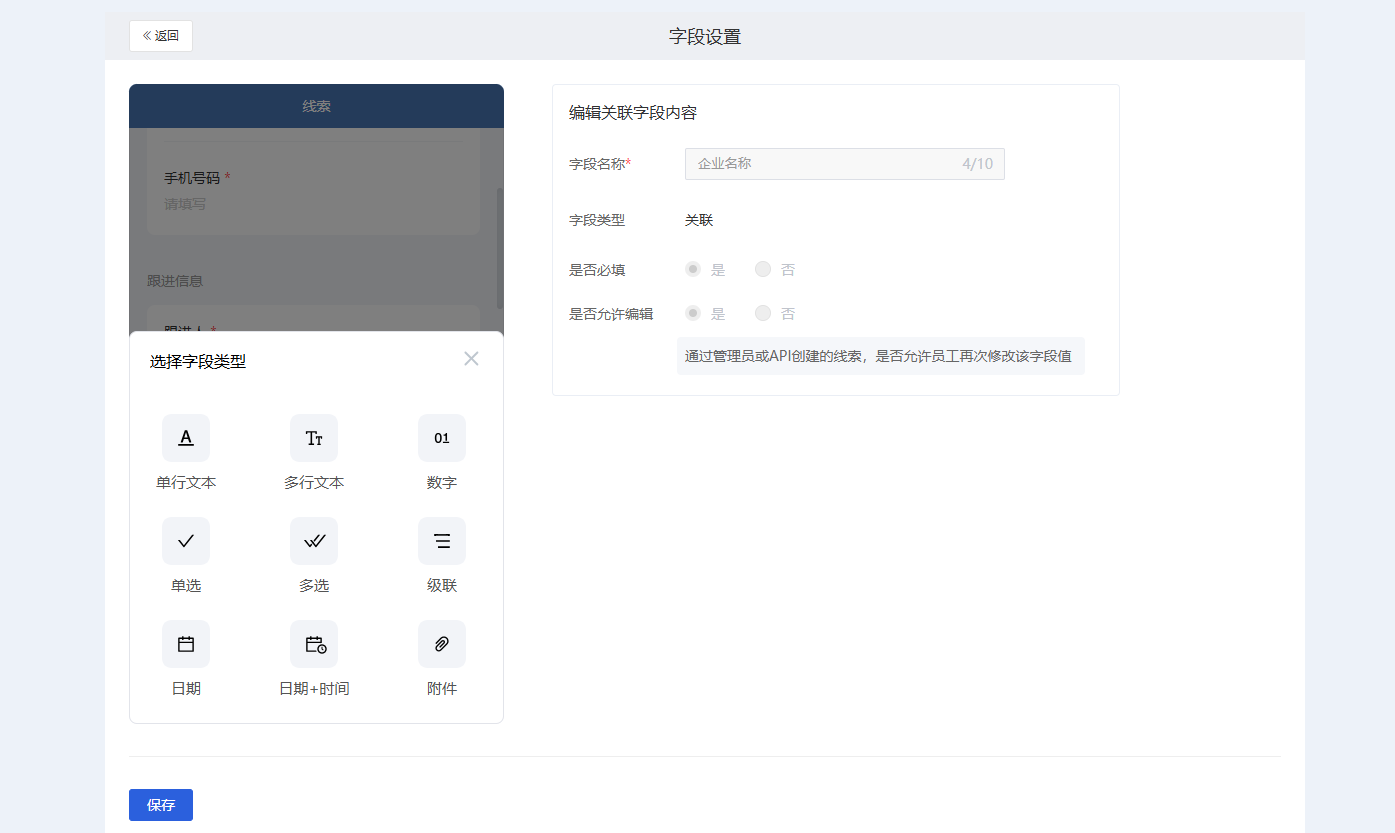
Task: Click the 单行文本 label text
Action: (x=186, y=483)
